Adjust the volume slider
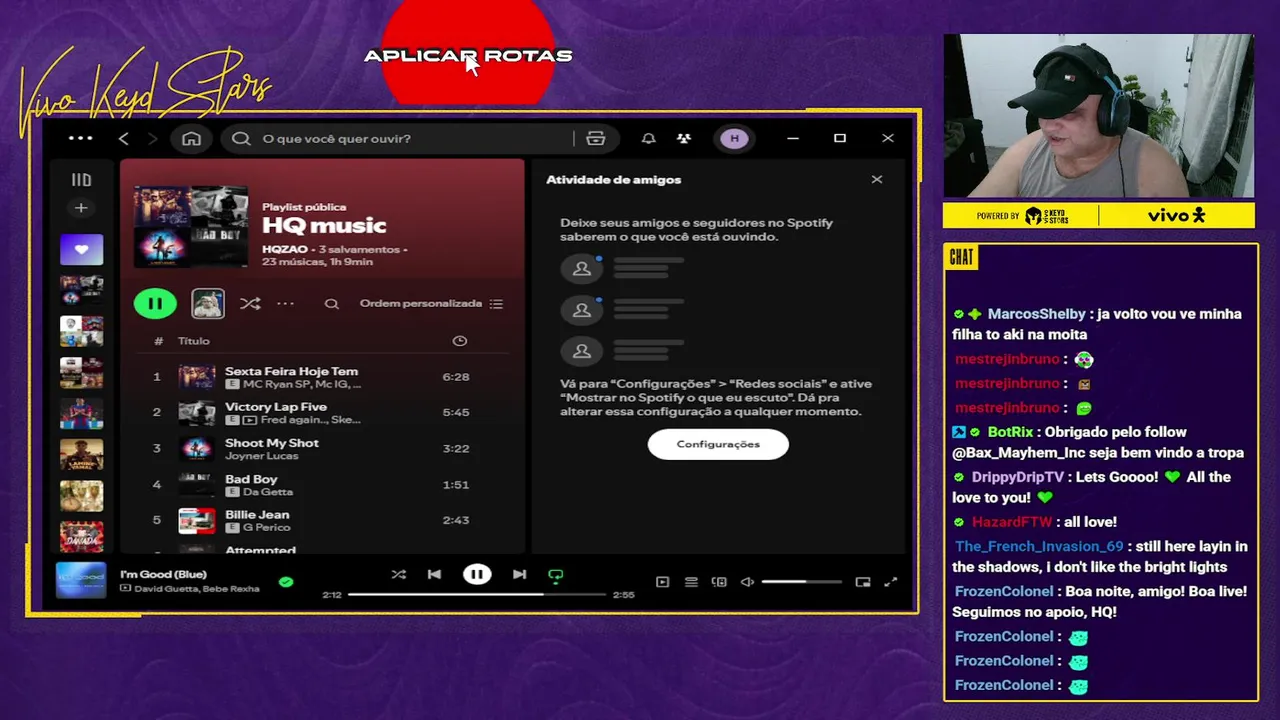The height and width of the screenshot is (720, 1280). [801, 582]
